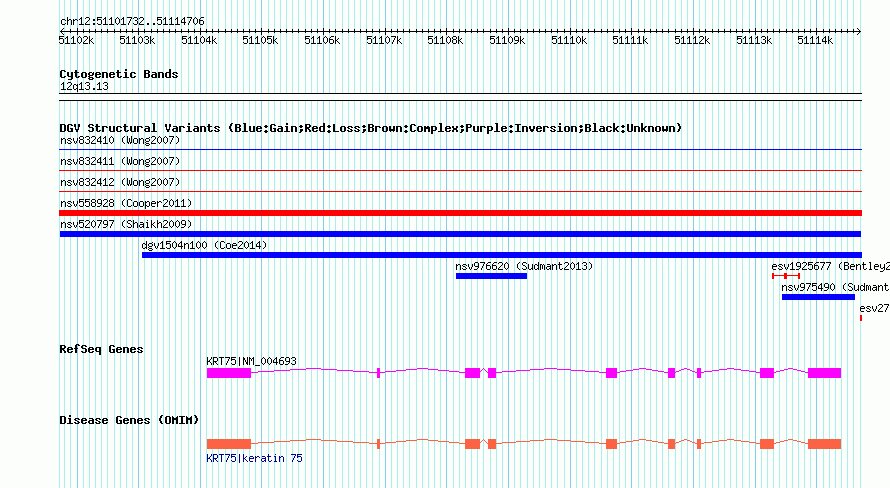This screenshot has width=890, height=488.
Task: Click the 51104k ruler tick label
Action: coord(199,40)
